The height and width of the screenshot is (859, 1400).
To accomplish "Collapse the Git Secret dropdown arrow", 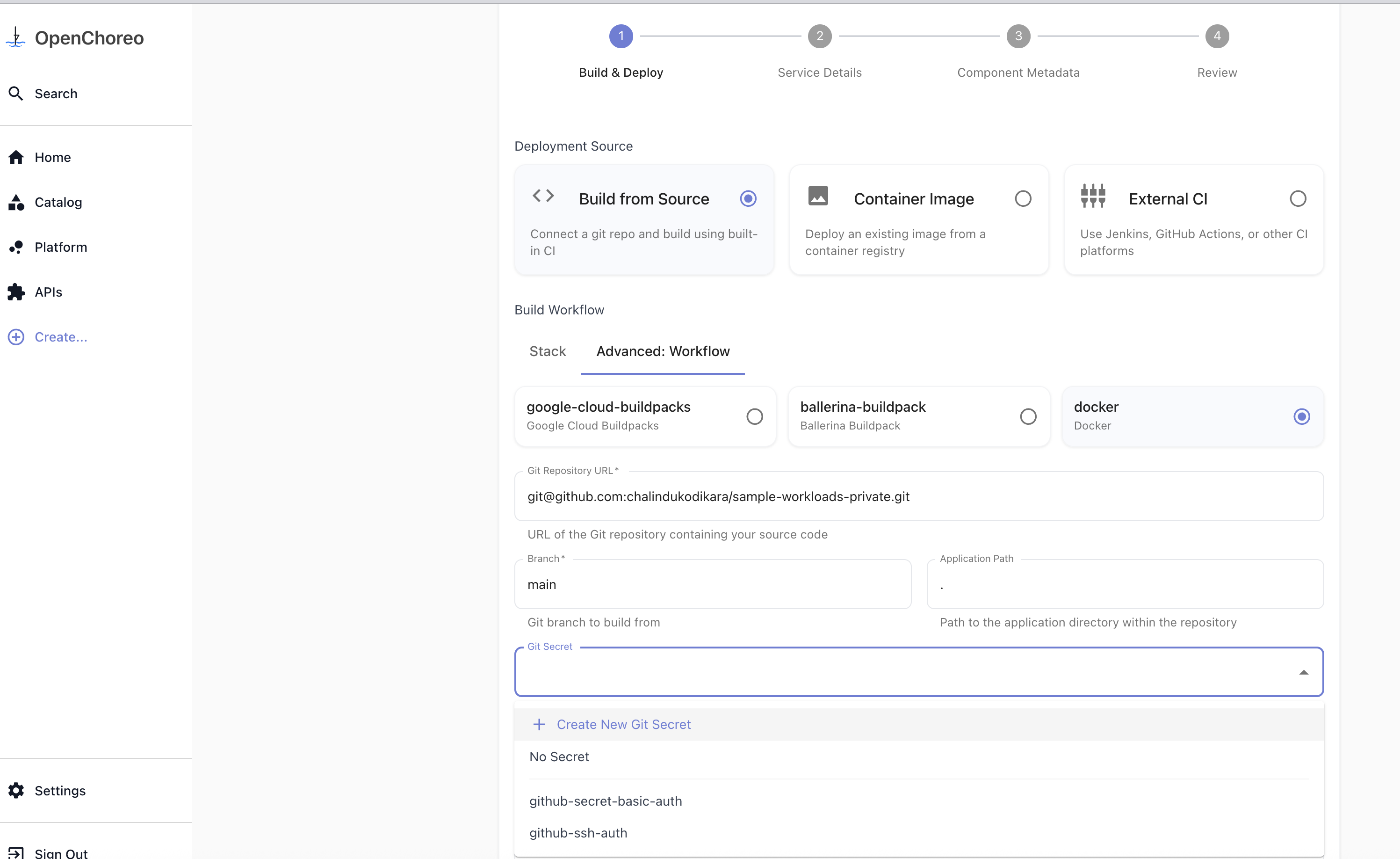I will click(x=1303, y=672).
